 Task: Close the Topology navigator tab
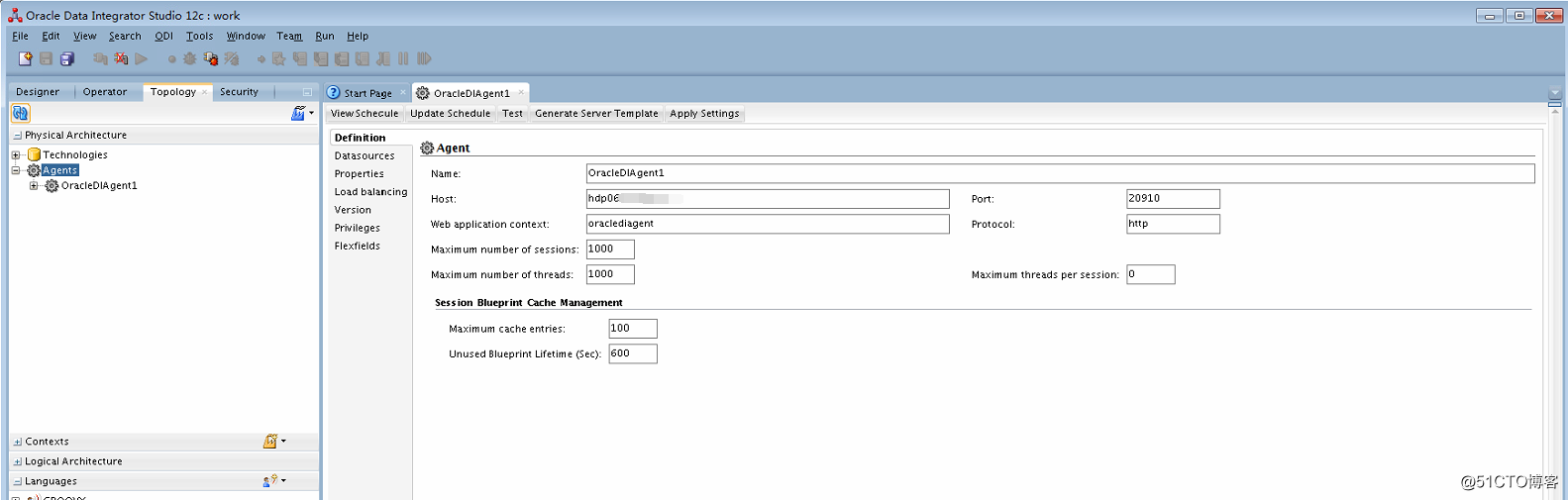pyautogui.click(x=205, y=92)
